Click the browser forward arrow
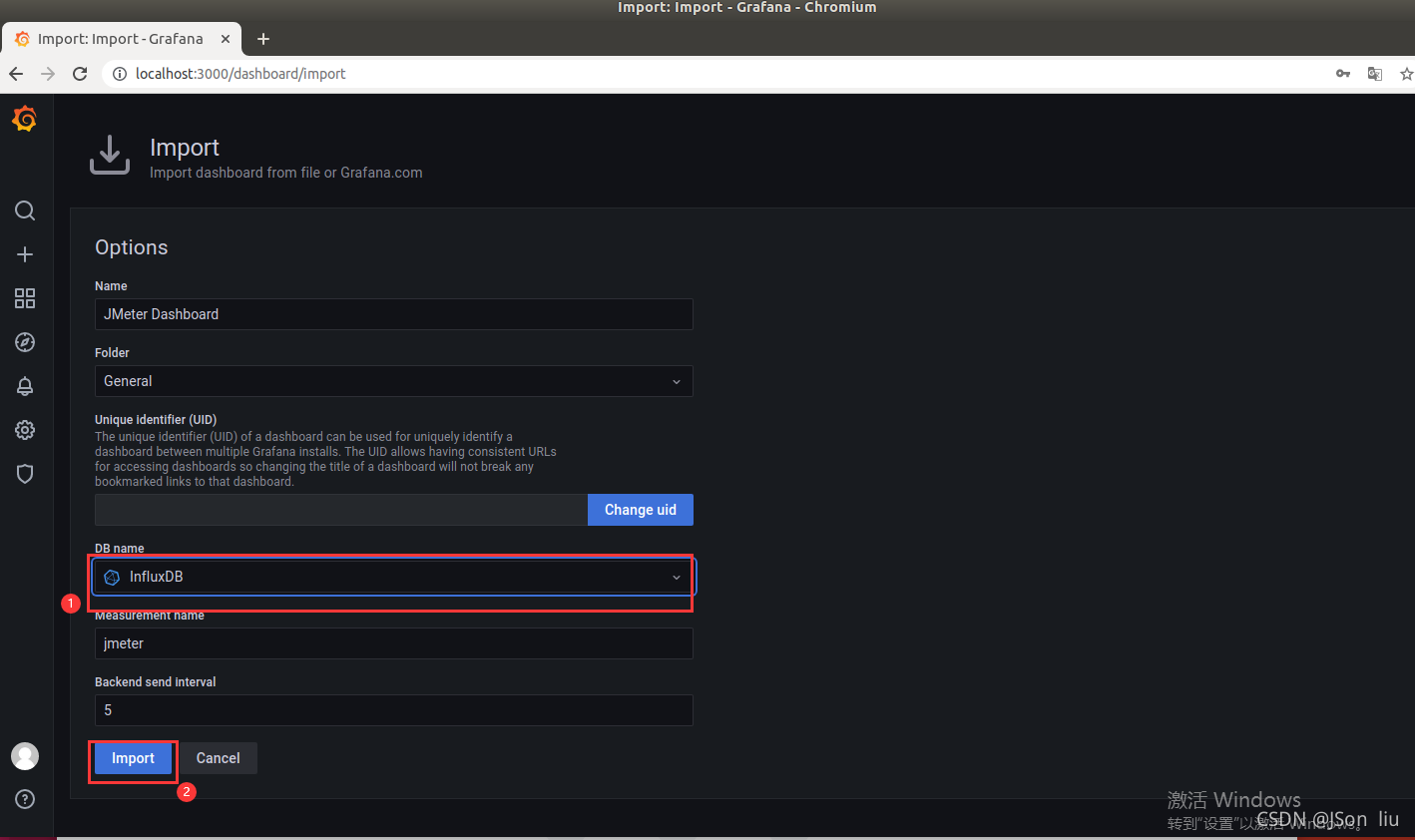1415x840 pixels. click(x=48, y=74)
